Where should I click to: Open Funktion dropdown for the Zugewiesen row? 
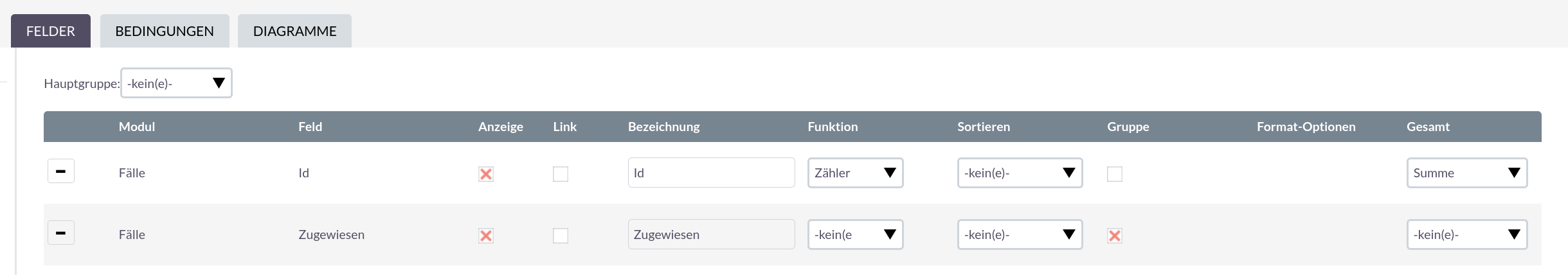(x=855, y=235)
